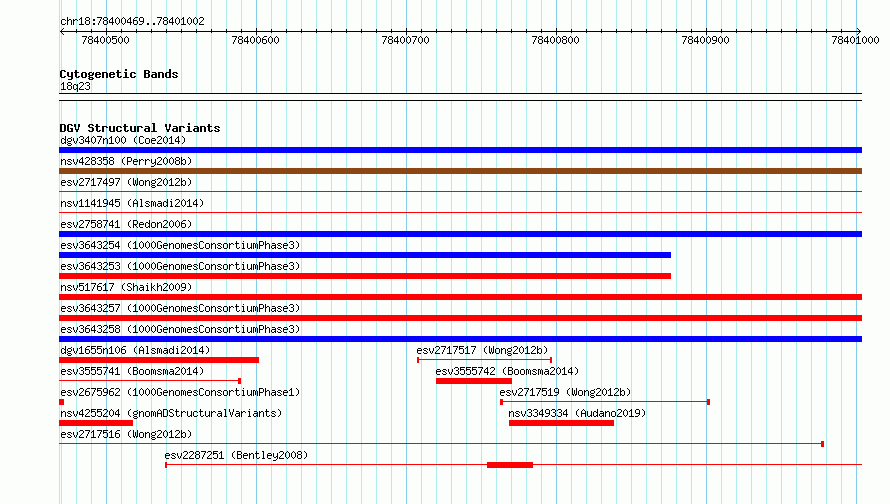Click the 78400800 ruler marker
Screen dimensions: 890x504
[x=555, y=40]
